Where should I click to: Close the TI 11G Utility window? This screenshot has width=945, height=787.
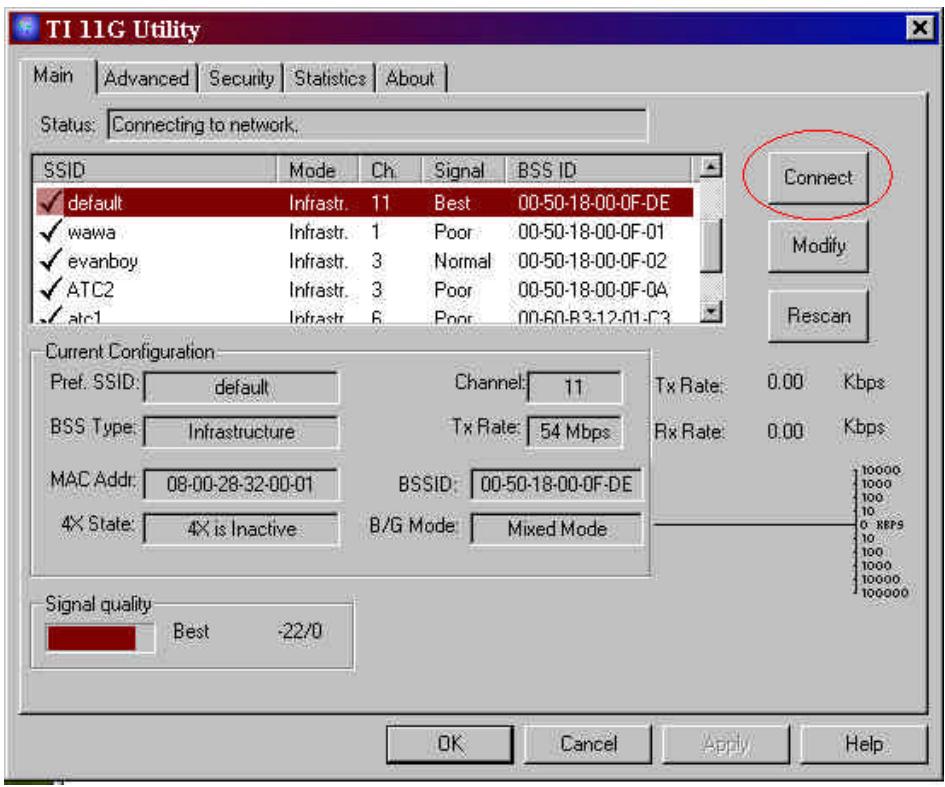(920, 27)
